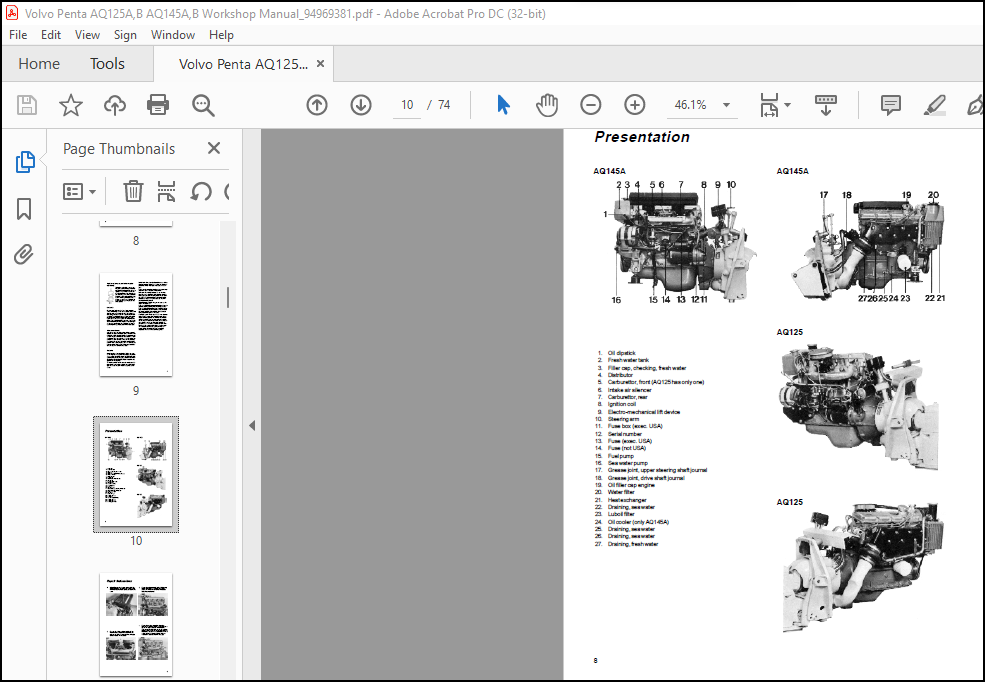Activate the Selection arrow tool
The width and height of the screenshot is (985, 682).
coord(503,105)
